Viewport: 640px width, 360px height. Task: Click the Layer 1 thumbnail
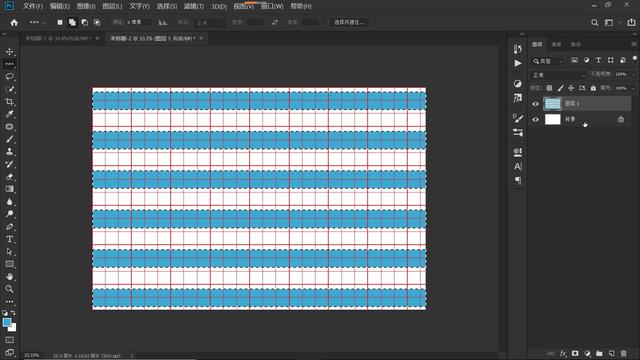pos(553,104)
